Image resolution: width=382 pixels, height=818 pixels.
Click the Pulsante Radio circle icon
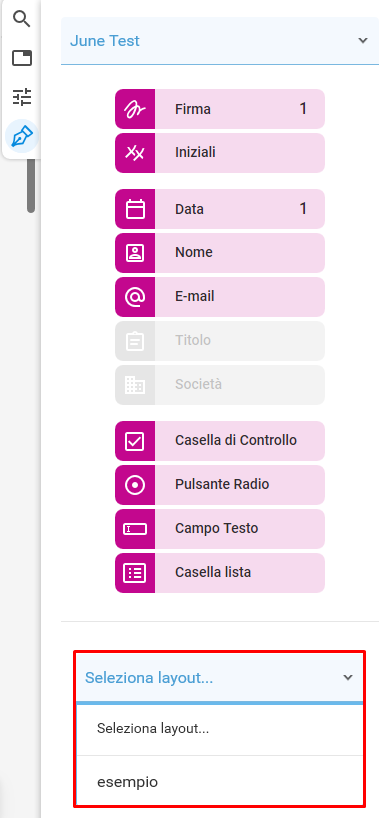135,485
